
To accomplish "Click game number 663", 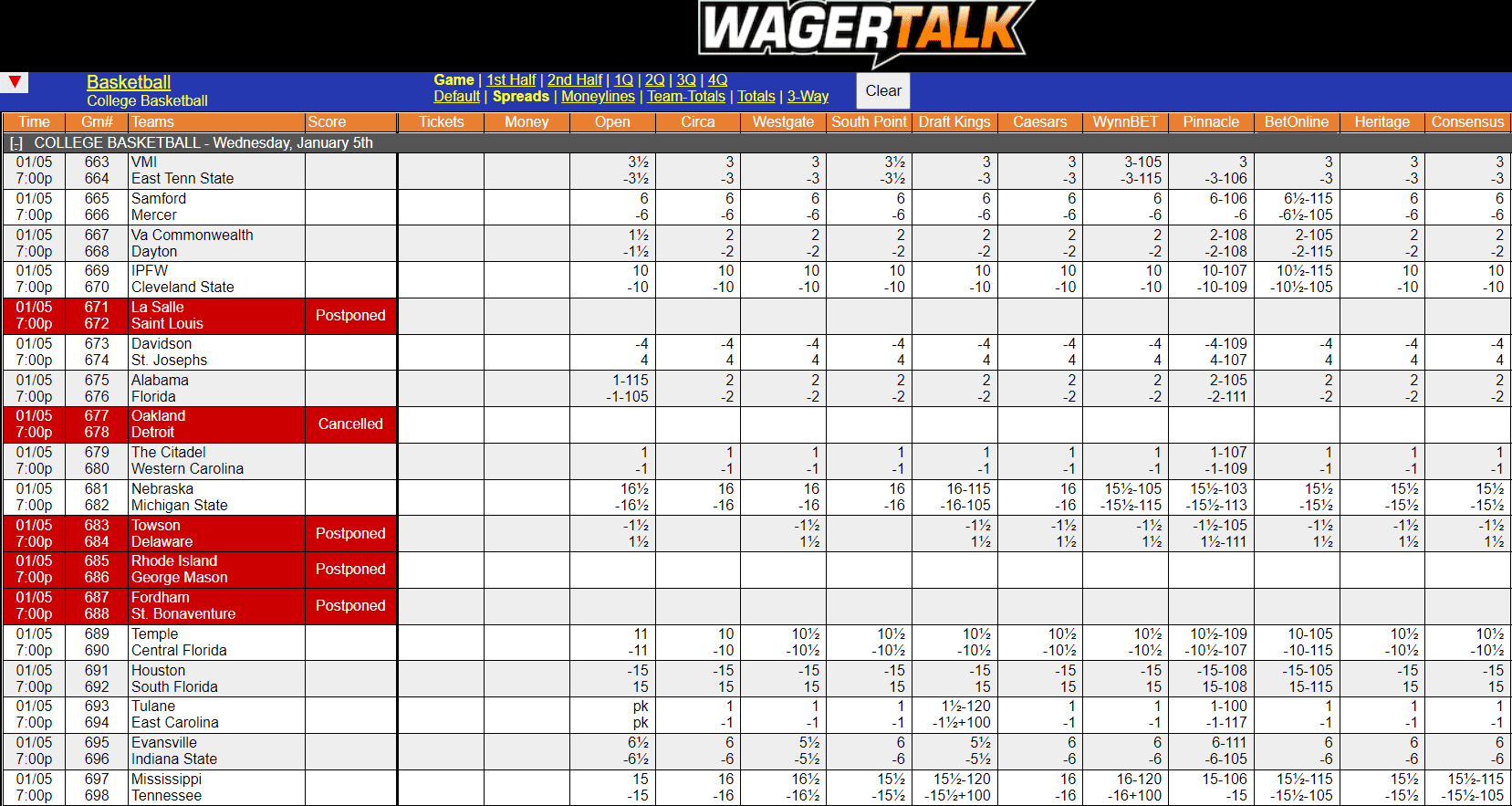I will [x=97, y=162].
